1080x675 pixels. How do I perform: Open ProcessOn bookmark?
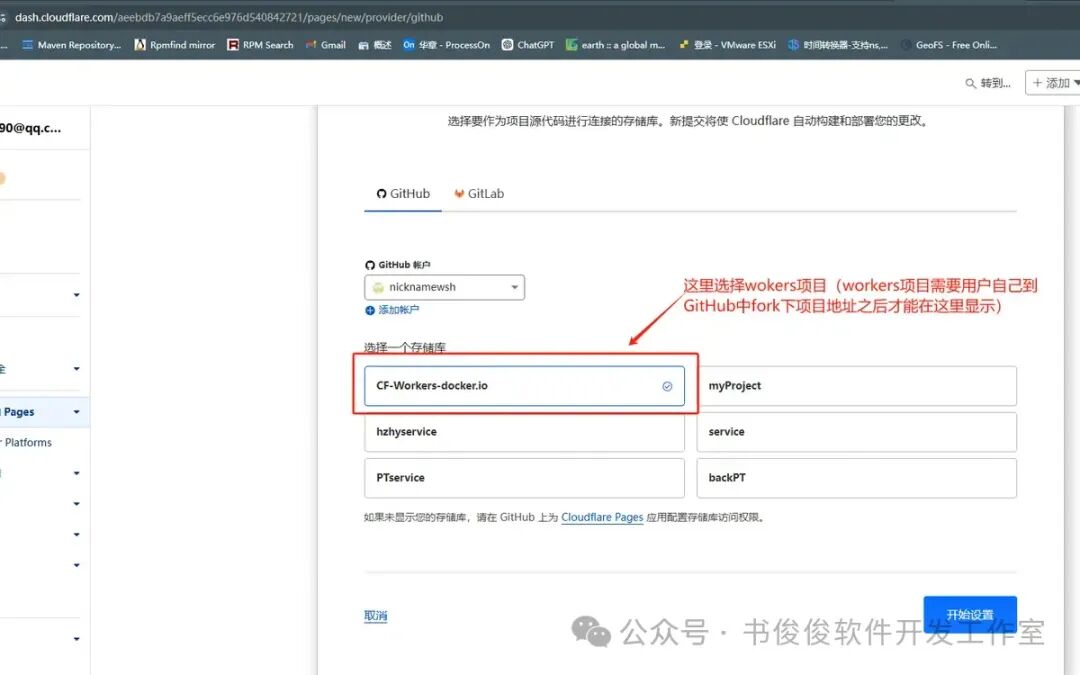point(446,45)
